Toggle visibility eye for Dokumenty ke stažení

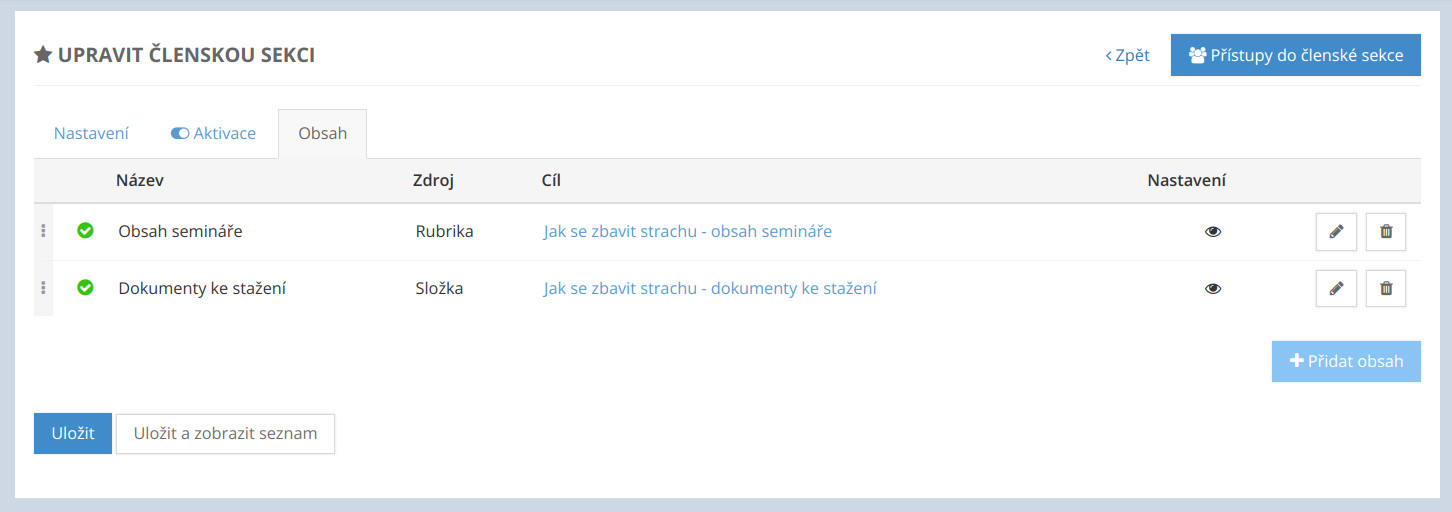[1213, 289]
